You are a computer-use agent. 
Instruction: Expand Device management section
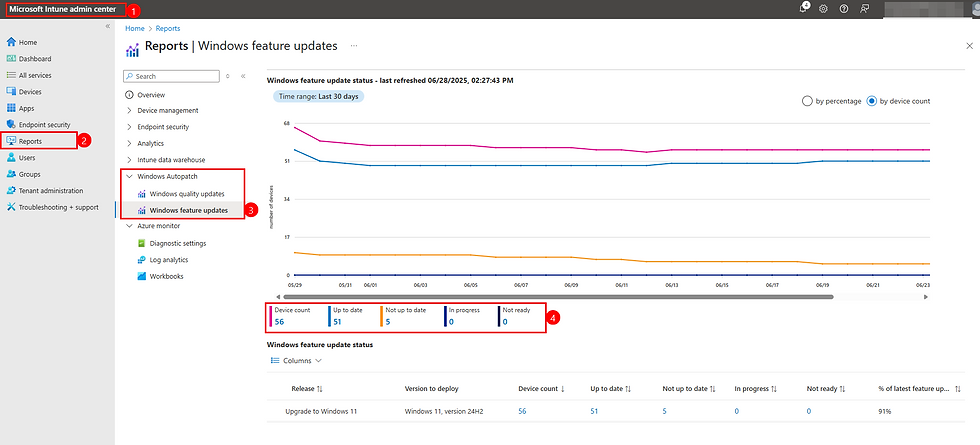[x=168, y=110]
